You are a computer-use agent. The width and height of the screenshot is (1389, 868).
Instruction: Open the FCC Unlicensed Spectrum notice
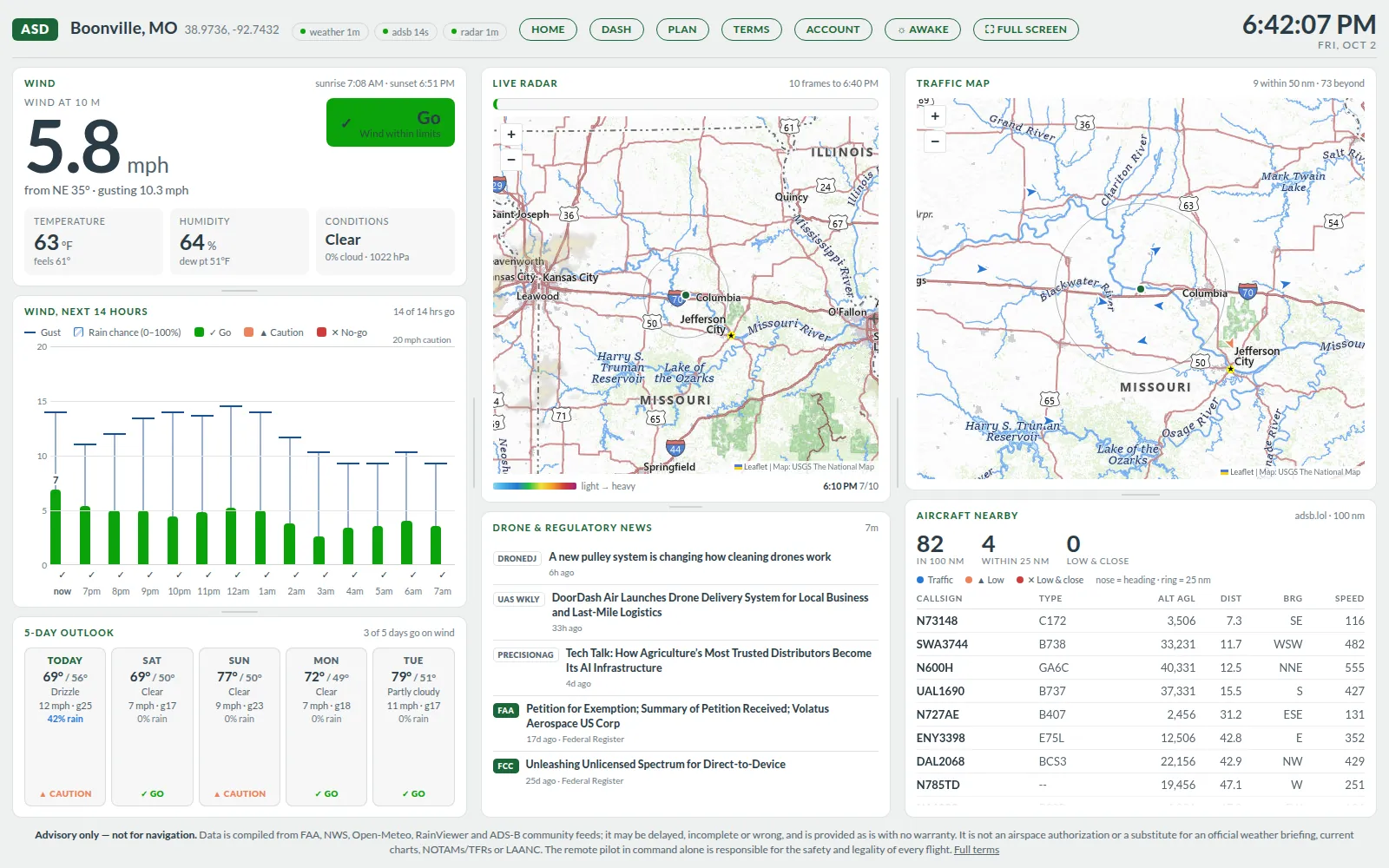(x=655, y=765)
